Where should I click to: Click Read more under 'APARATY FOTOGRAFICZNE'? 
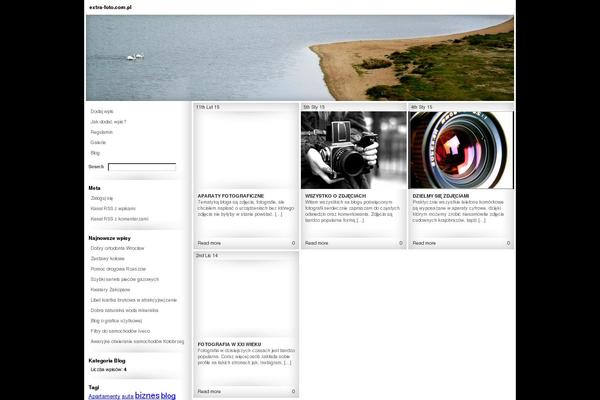coord(209,243)
